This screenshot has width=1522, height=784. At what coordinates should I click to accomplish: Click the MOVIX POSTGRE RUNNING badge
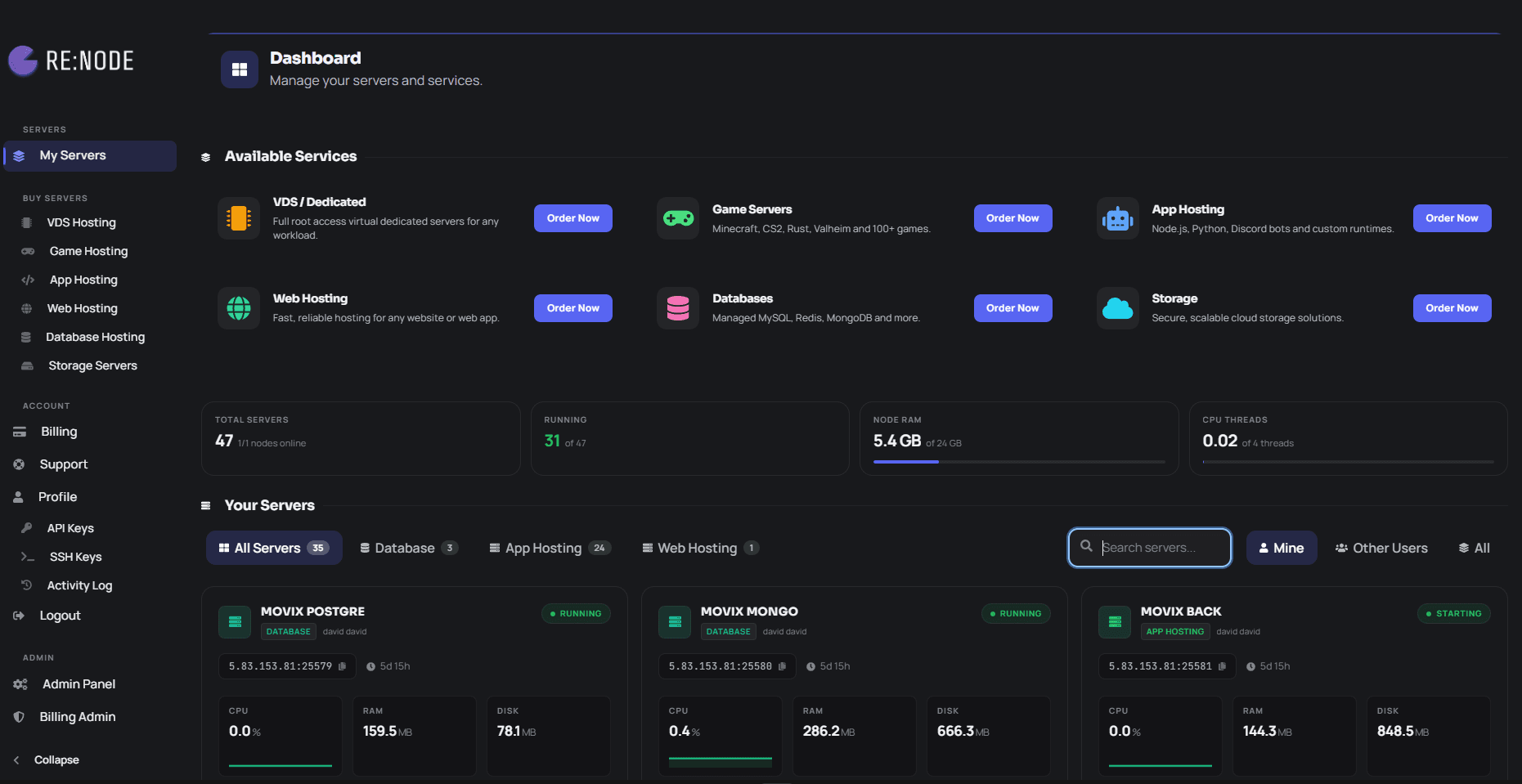tap(576, 614)
